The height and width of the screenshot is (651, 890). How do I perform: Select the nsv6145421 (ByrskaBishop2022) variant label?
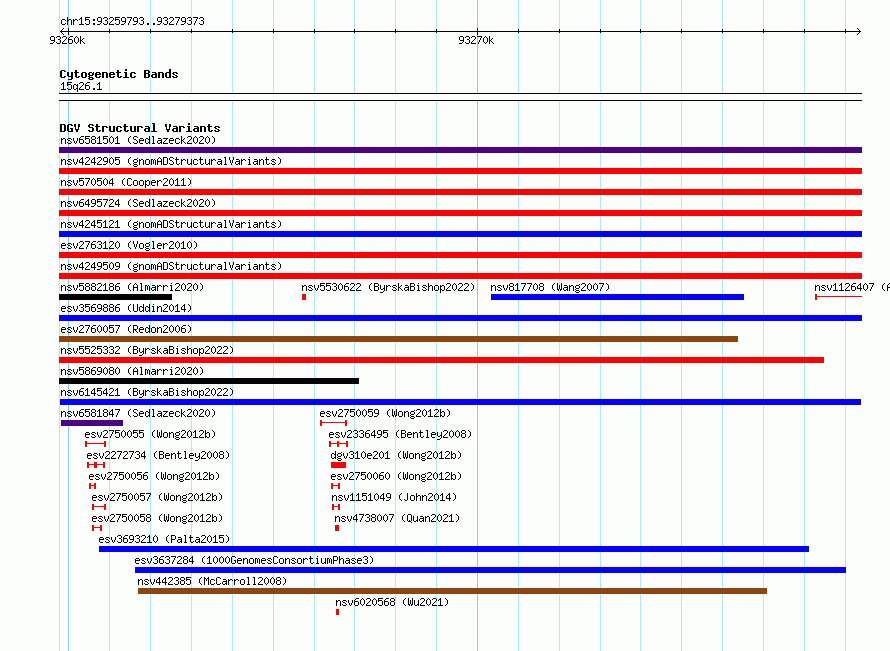click(x=147, y=392)
